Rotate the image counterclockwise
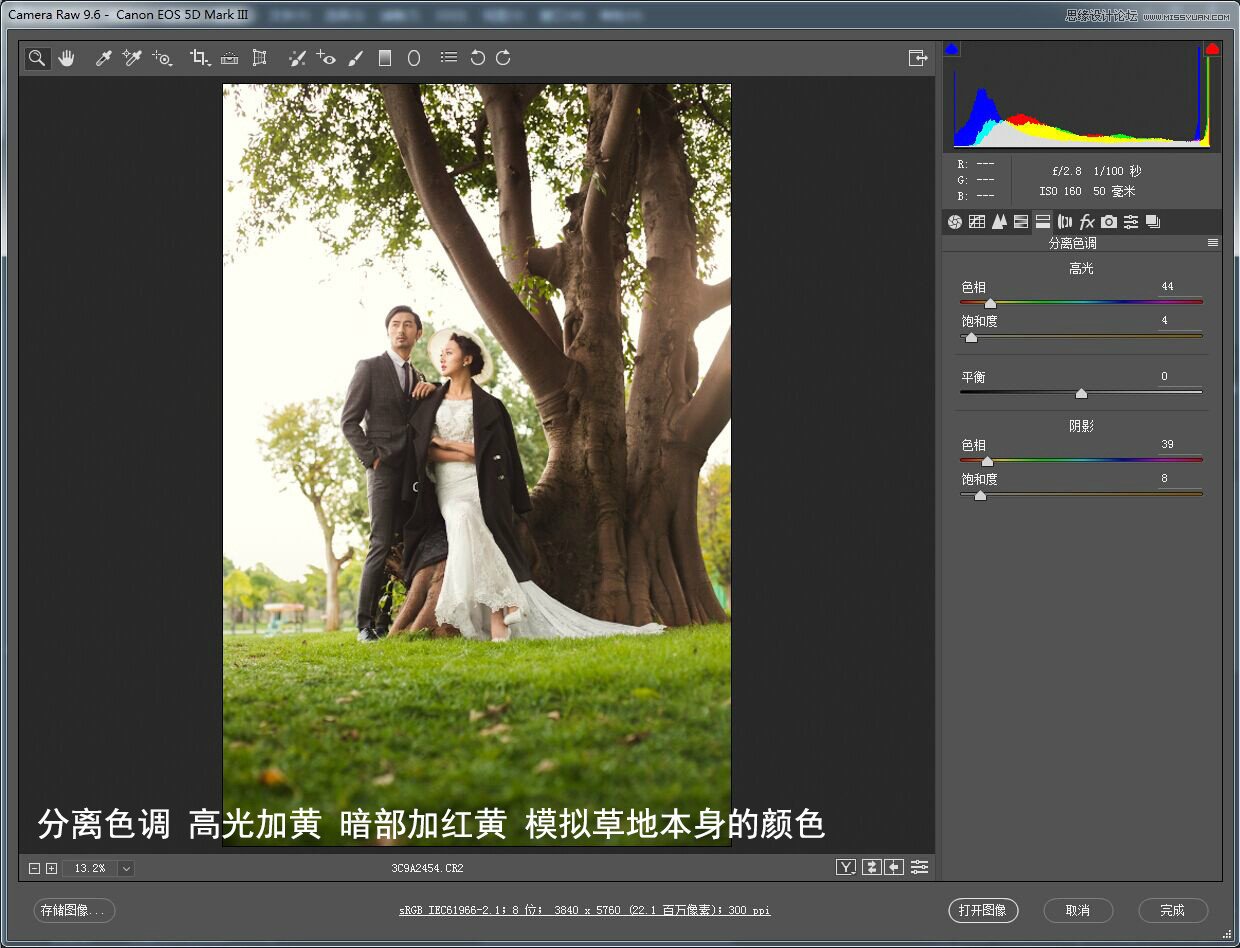The image size is (1240, 948). 477,57
